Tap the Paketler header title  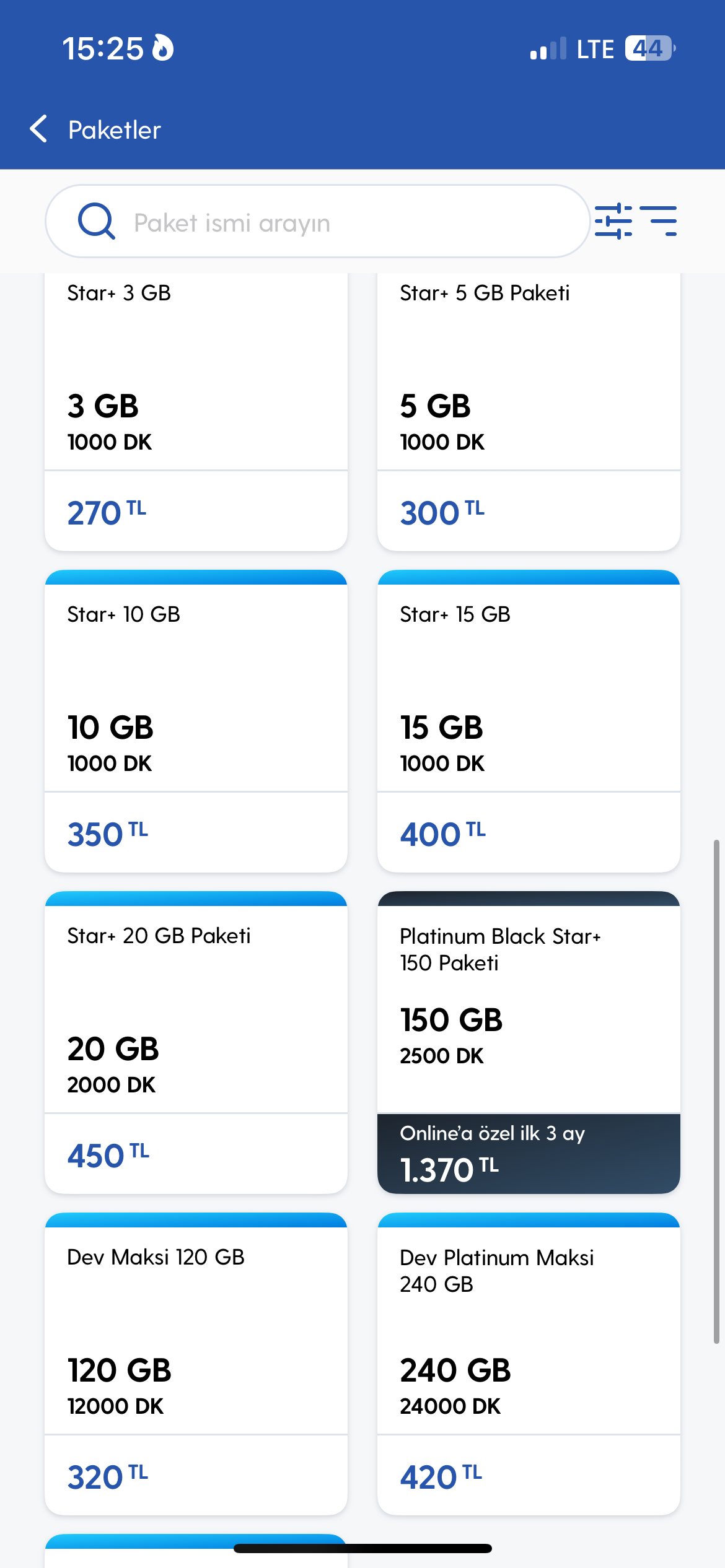[115, 130]
